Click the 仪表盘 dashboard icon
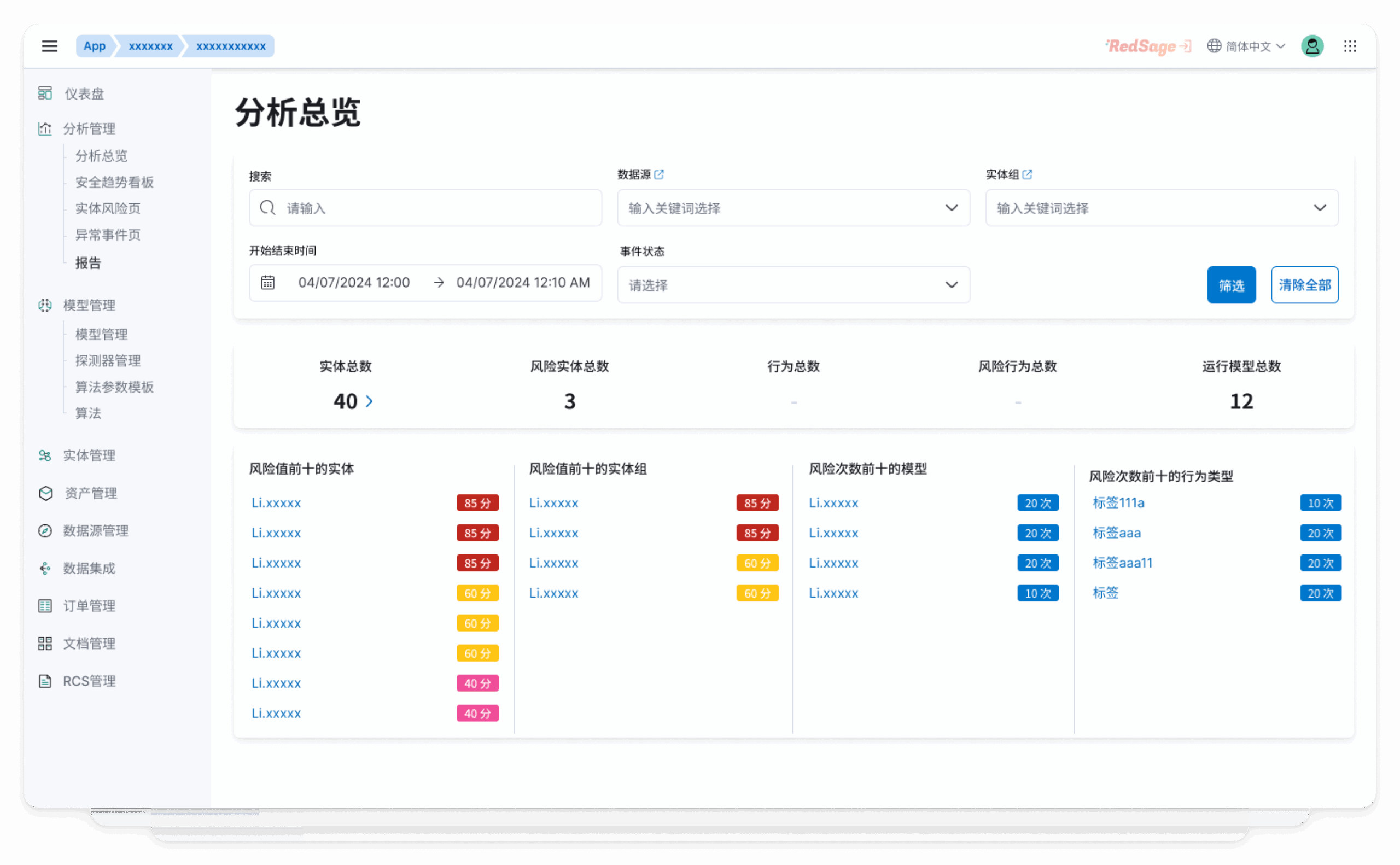This screenshot has width=1400, height=865. [45, 93]
